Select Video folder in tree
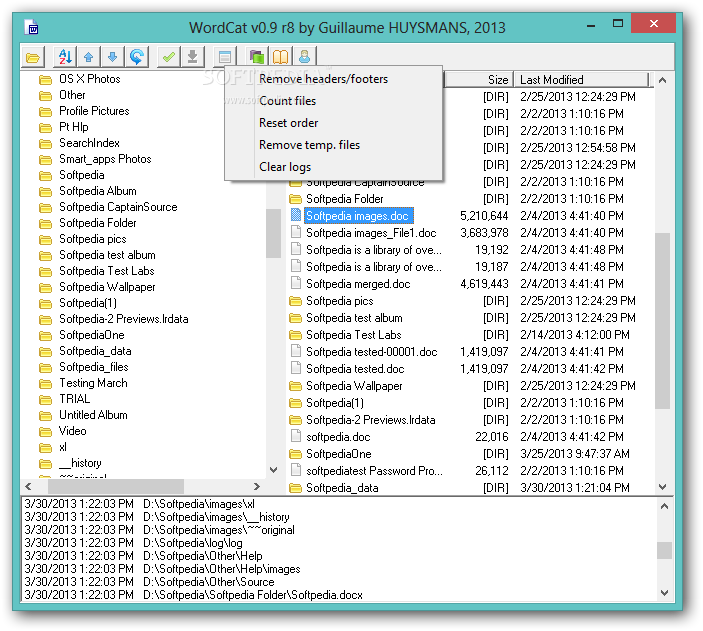 click(72, 431)
